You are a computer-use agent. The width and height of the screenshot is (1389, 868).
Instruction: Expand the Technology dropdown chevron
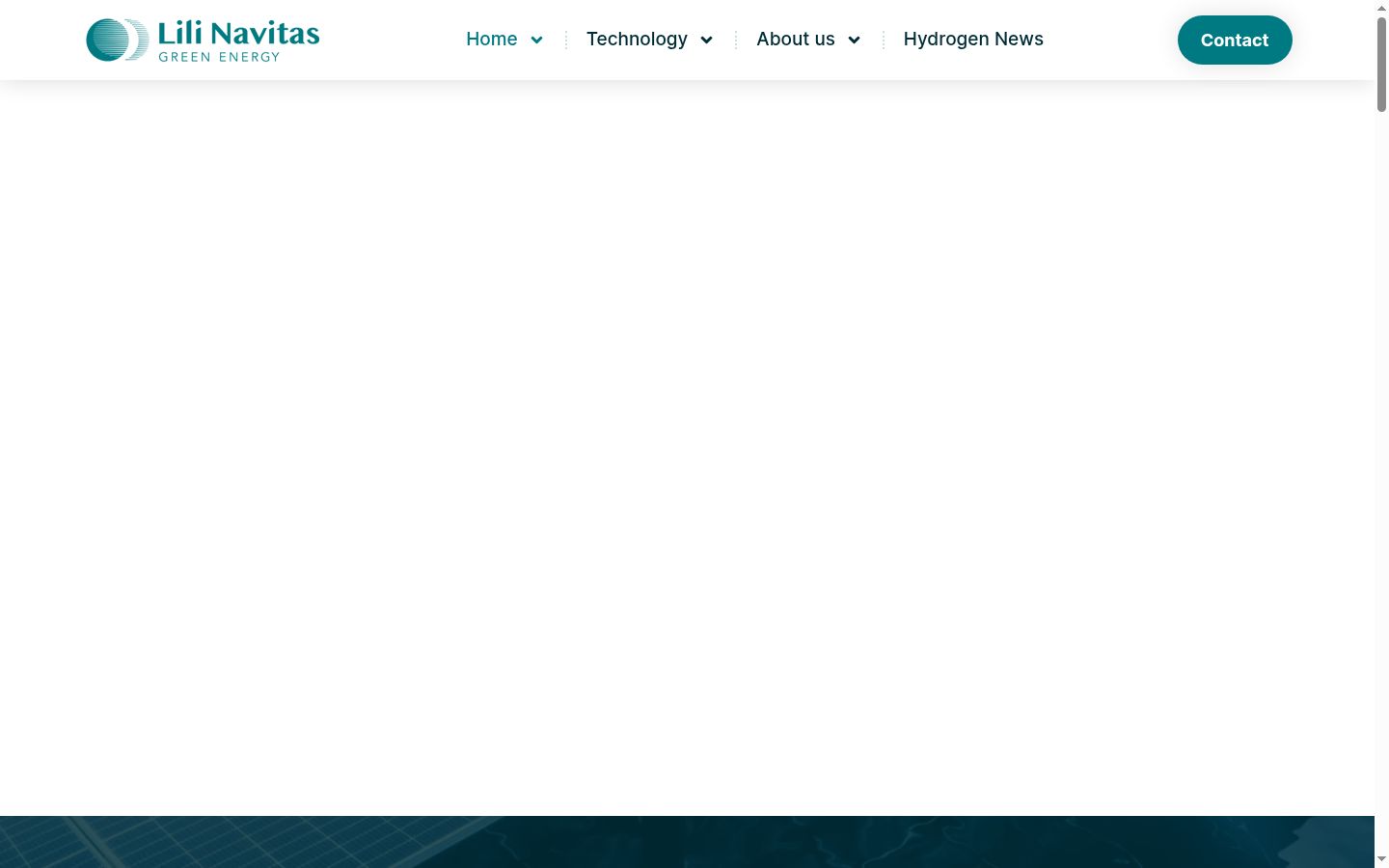(x=707, y=40)
